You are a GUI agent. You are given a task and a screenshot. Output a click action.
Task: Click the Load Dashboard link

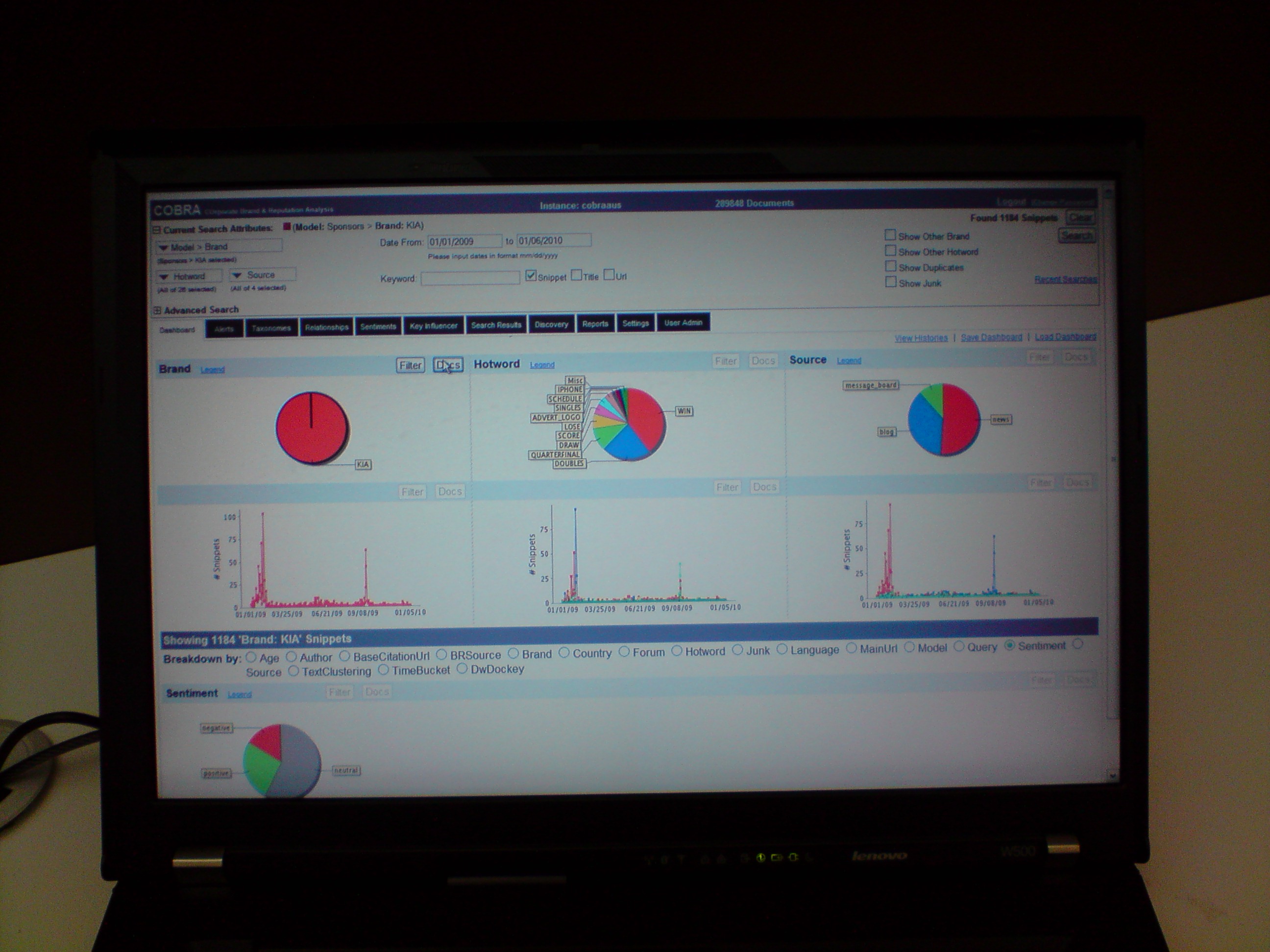[x=1065, y=336]
